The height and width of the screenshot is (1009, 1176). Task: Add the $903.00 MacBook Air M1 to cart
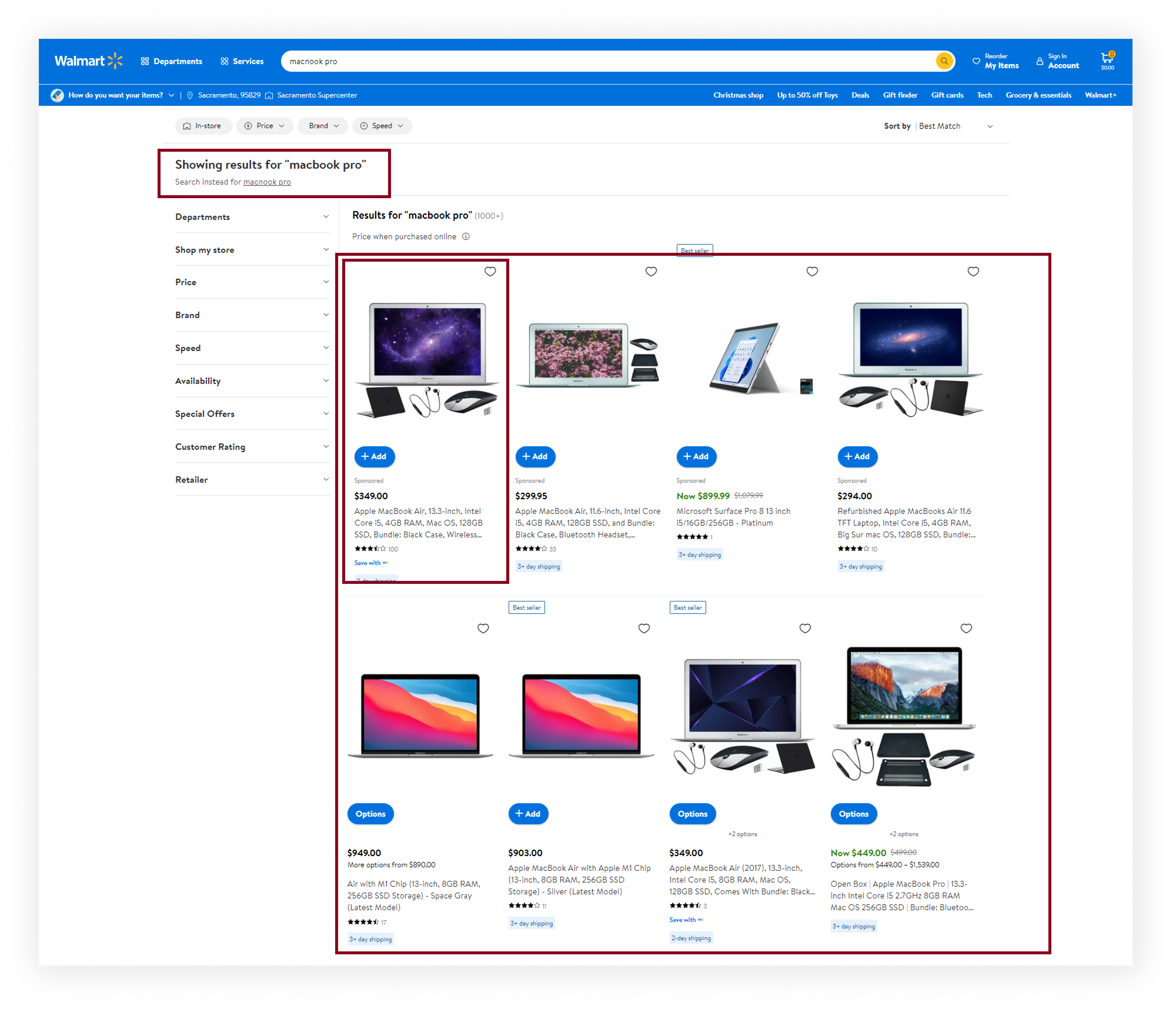click(x=527, y=814)
